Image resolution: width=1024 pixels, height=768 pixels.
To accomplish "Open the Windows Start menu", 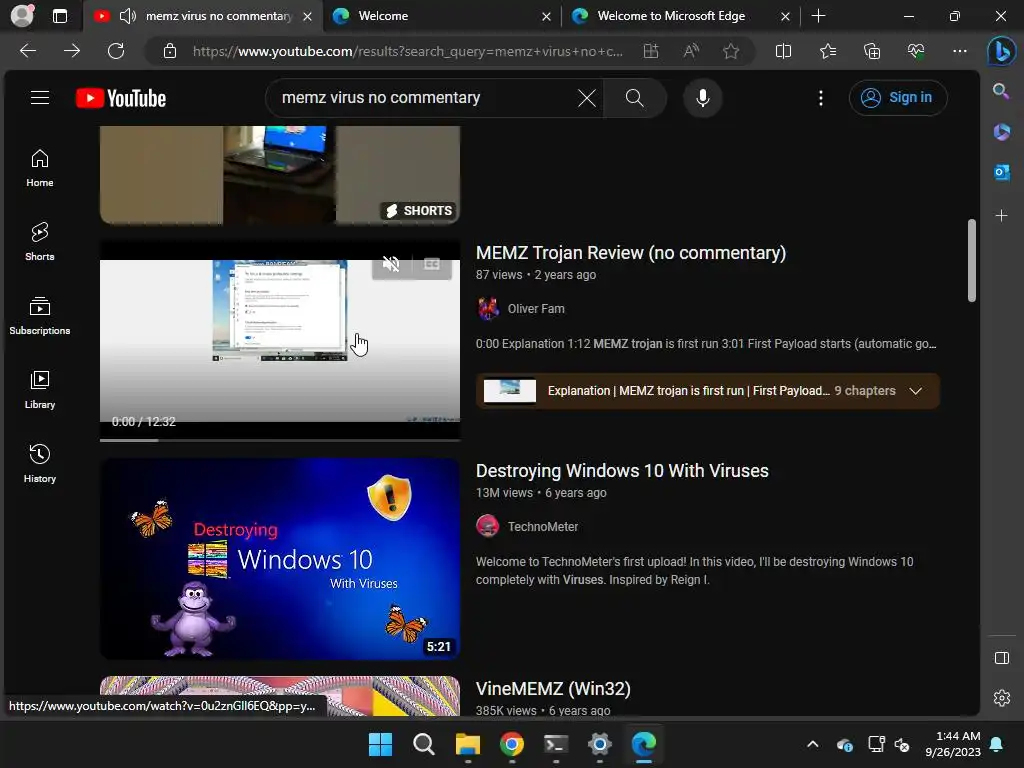I will (380, 744).
